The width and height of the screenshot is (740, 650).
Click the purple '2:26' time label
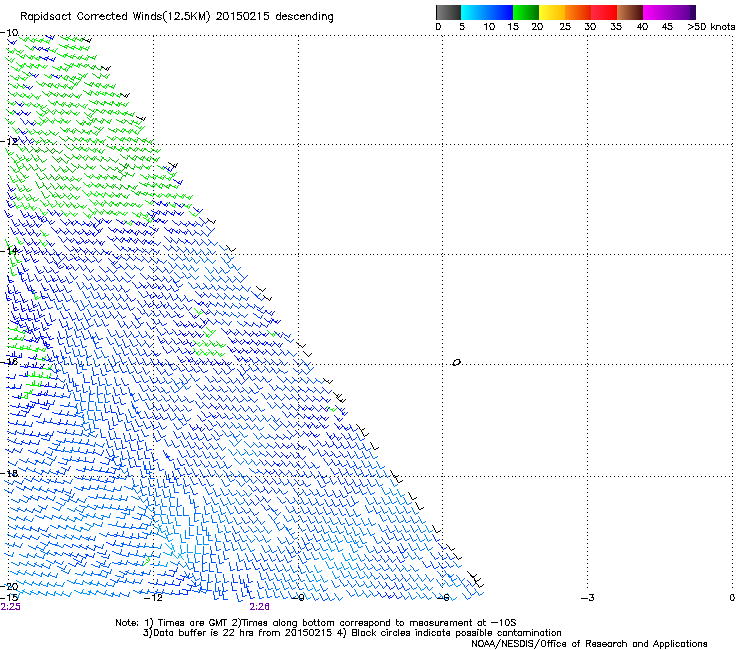click(x=260, y=607)
